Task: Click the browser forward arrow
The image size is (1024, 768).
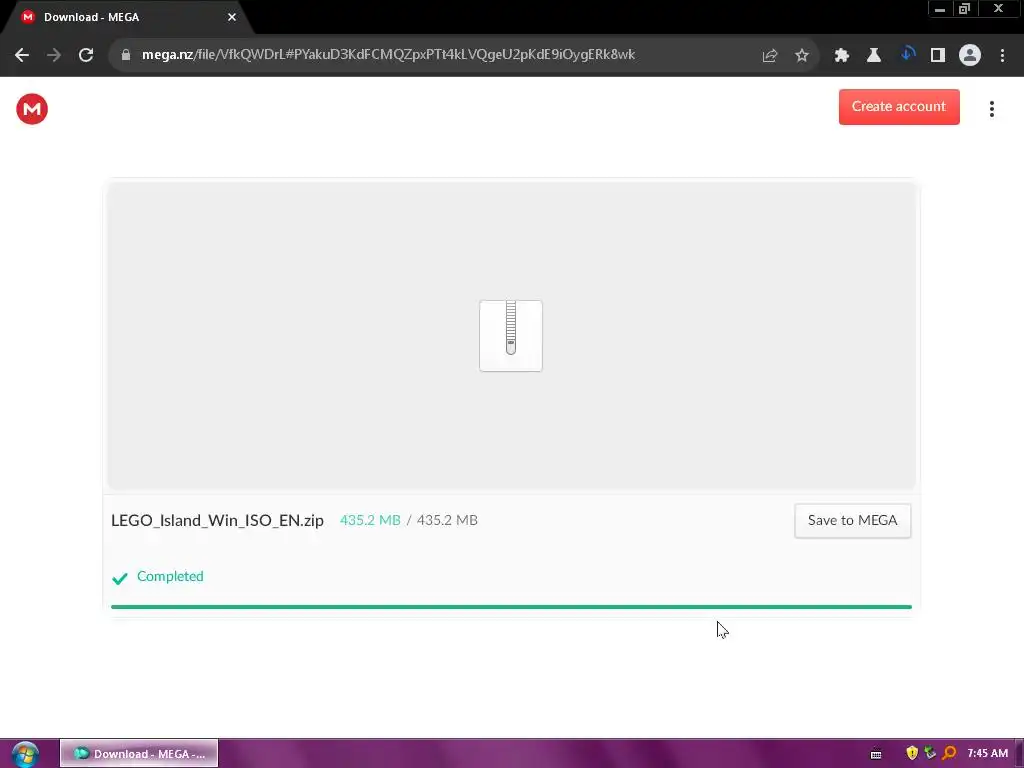Action: click(54, 55)
